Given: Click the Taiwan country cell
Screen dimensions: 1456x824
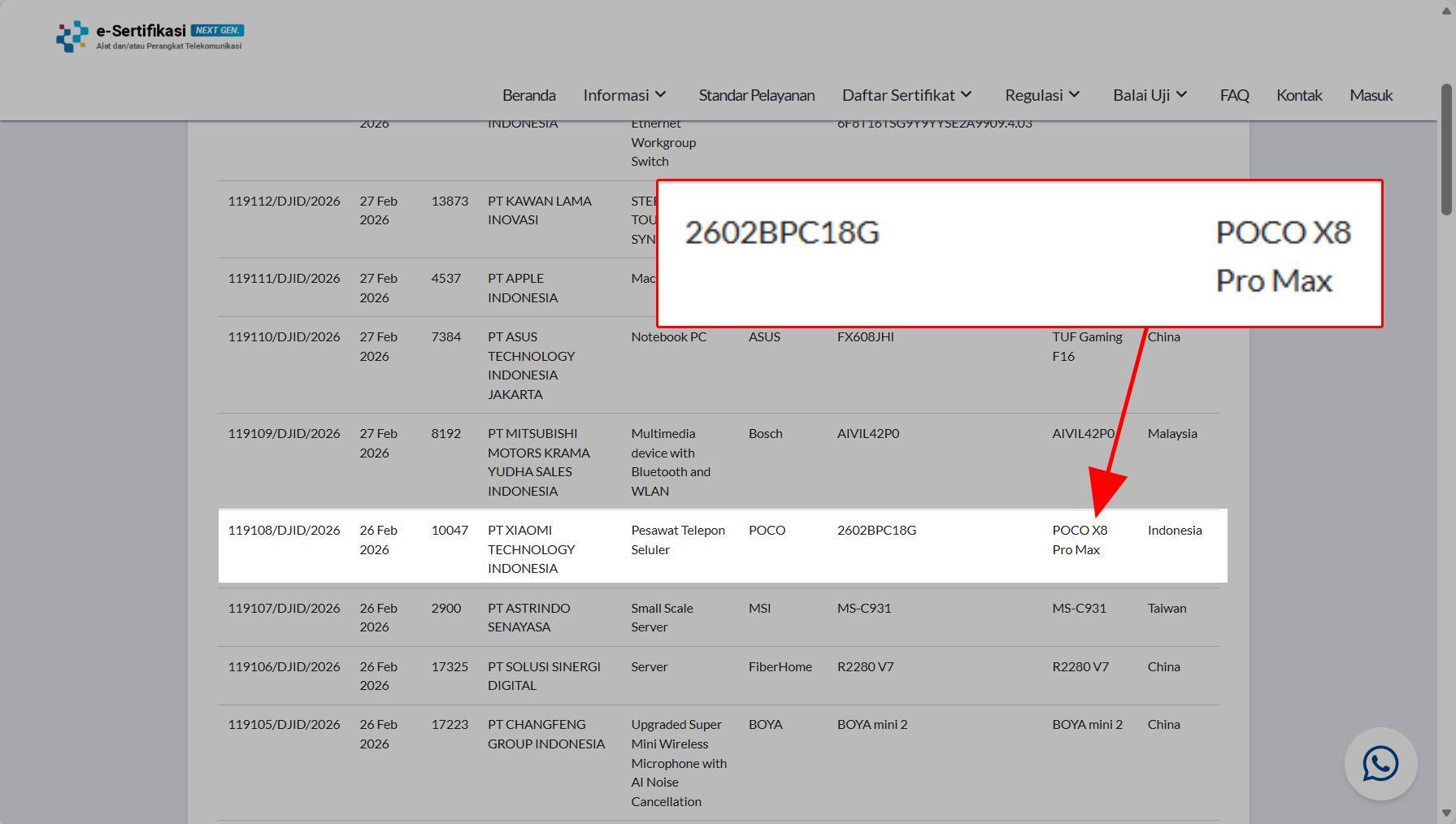Looking at the screenshot, I should (x=1167, y=608).
